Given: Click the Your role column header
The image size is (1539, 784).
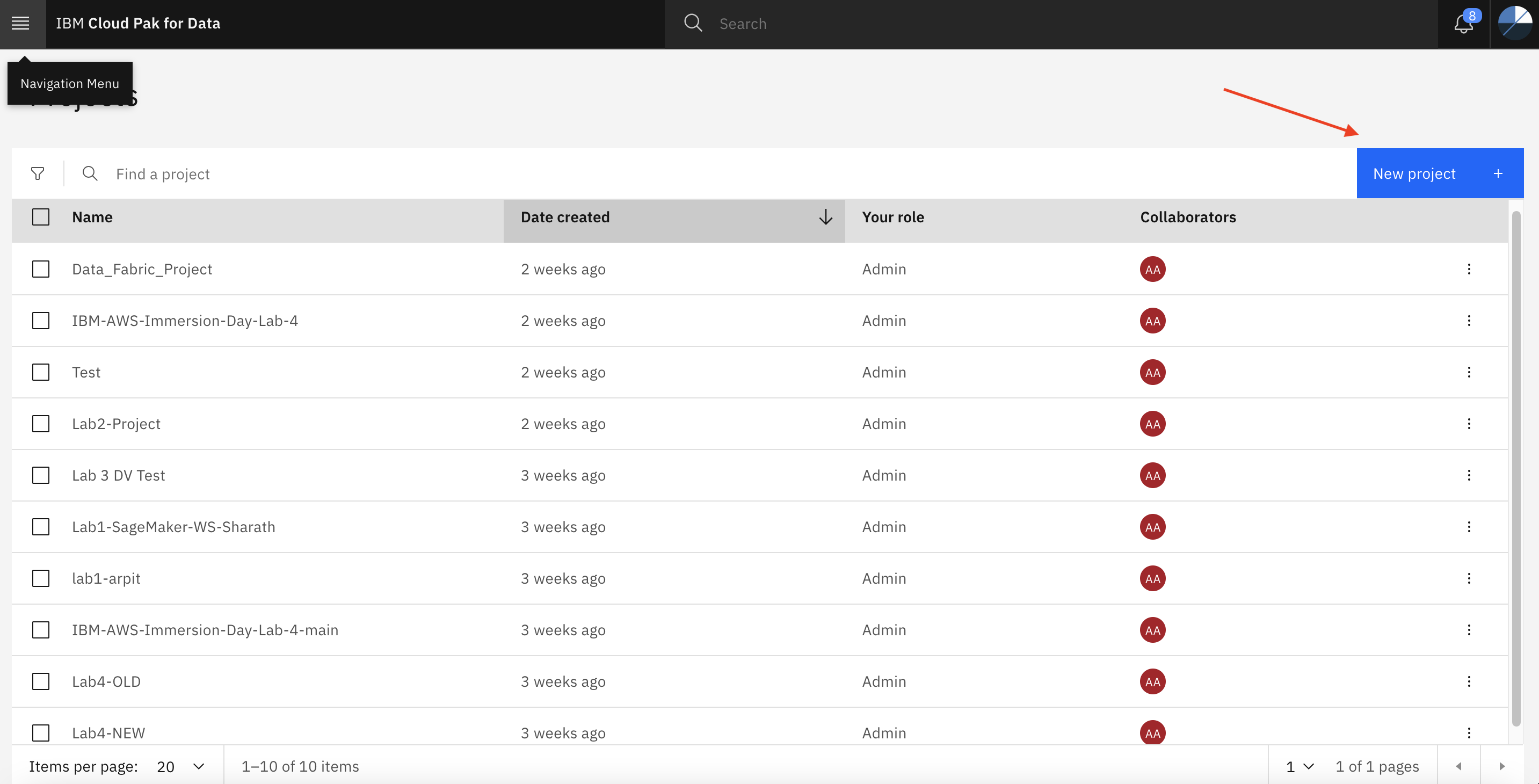Looking at the screenshot, I should (892, 217).
